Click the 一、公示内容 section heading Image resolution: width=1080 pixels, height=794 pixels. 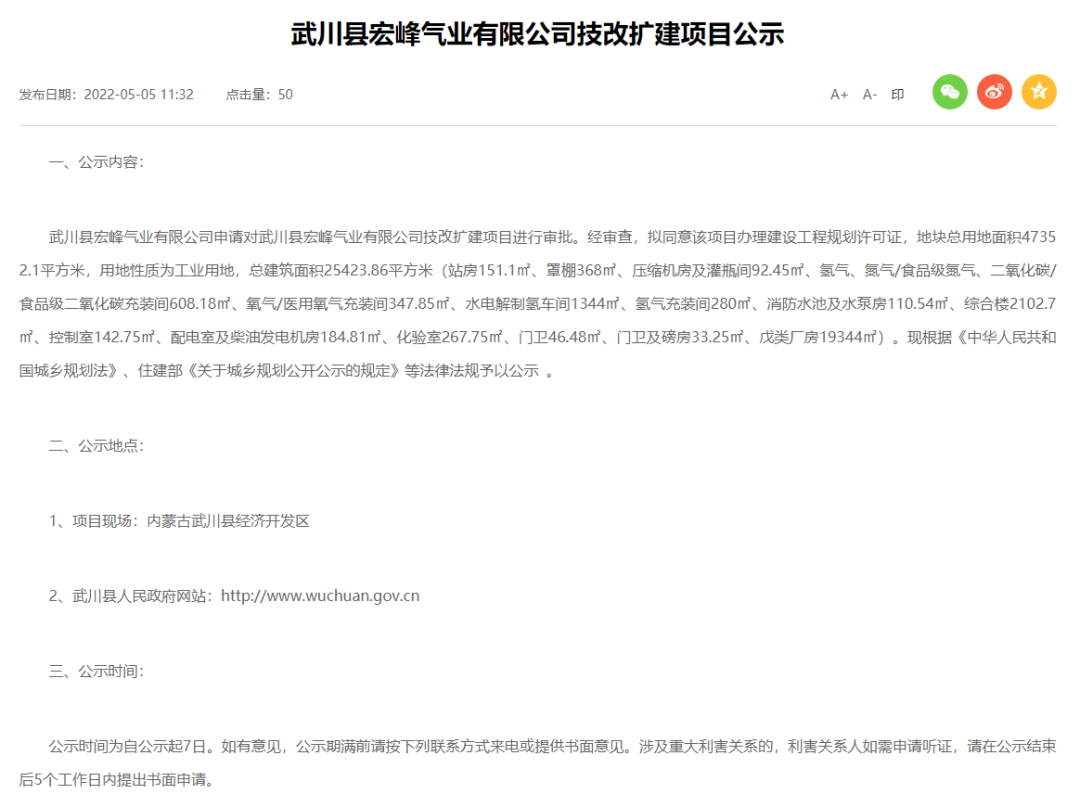[96, 162]
